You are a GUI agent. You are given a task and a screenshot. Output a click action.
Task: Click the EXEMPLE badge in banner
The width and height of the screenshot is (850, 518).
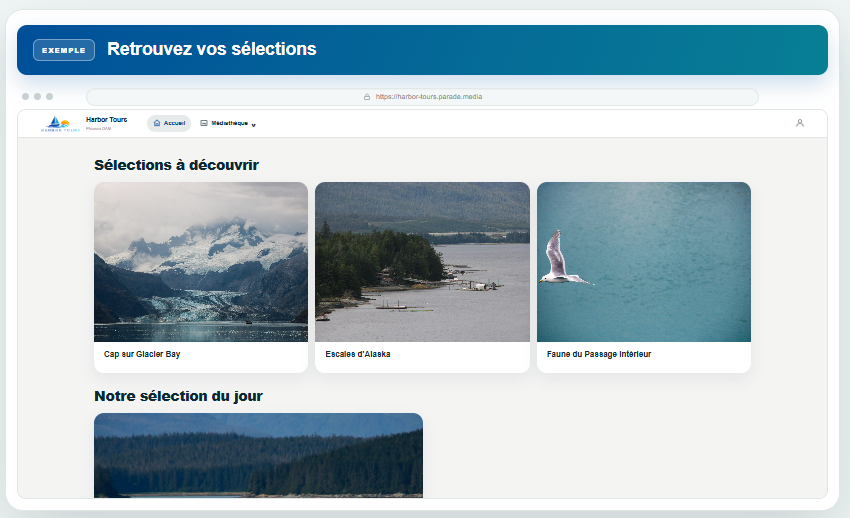pos(64,50)
